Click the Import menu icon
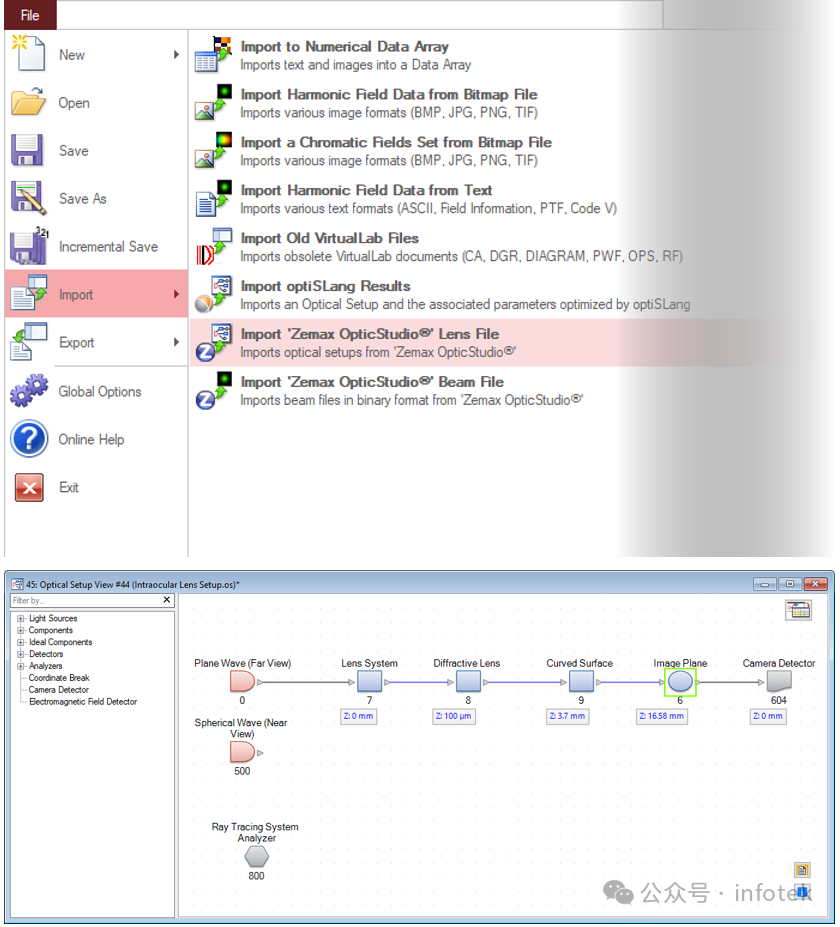This screenshot has height=927, width=840. tap(29, 293)
